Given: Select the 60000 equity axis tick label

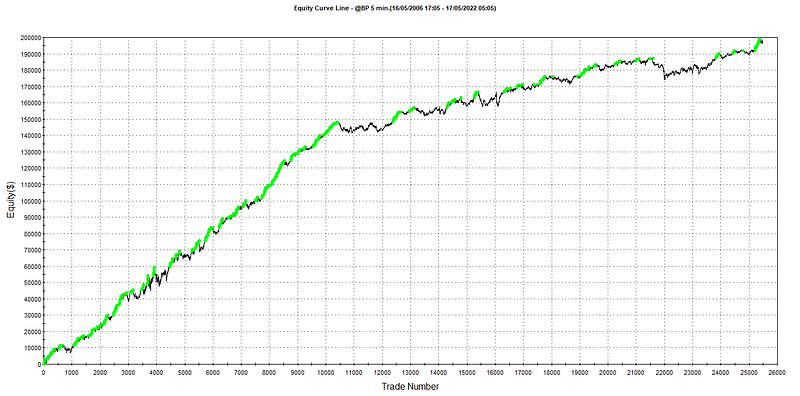Looking at the screenshot, I should coord(32,266).
